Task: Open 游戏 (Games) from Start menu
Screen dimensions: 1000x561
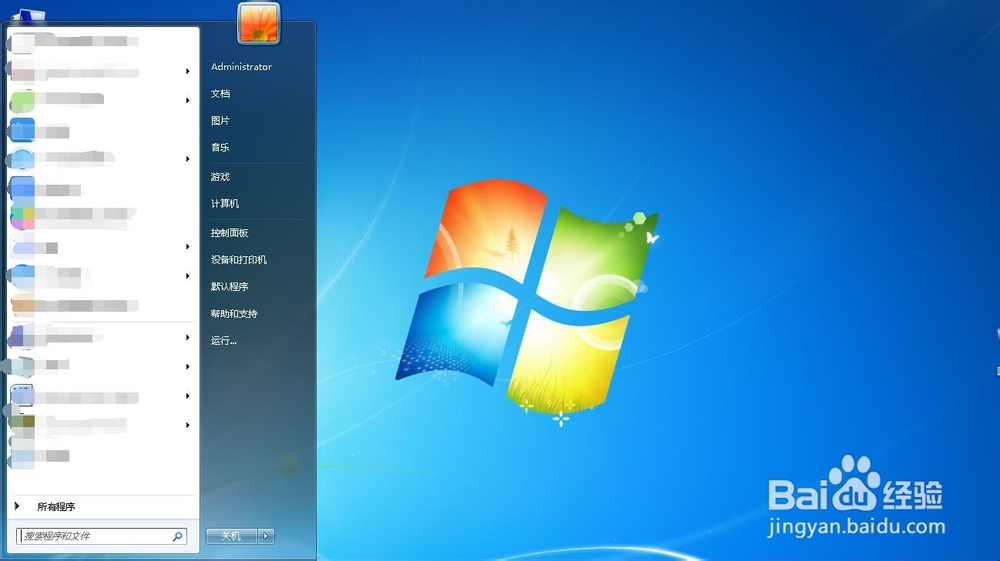Action: pos(220,177)
